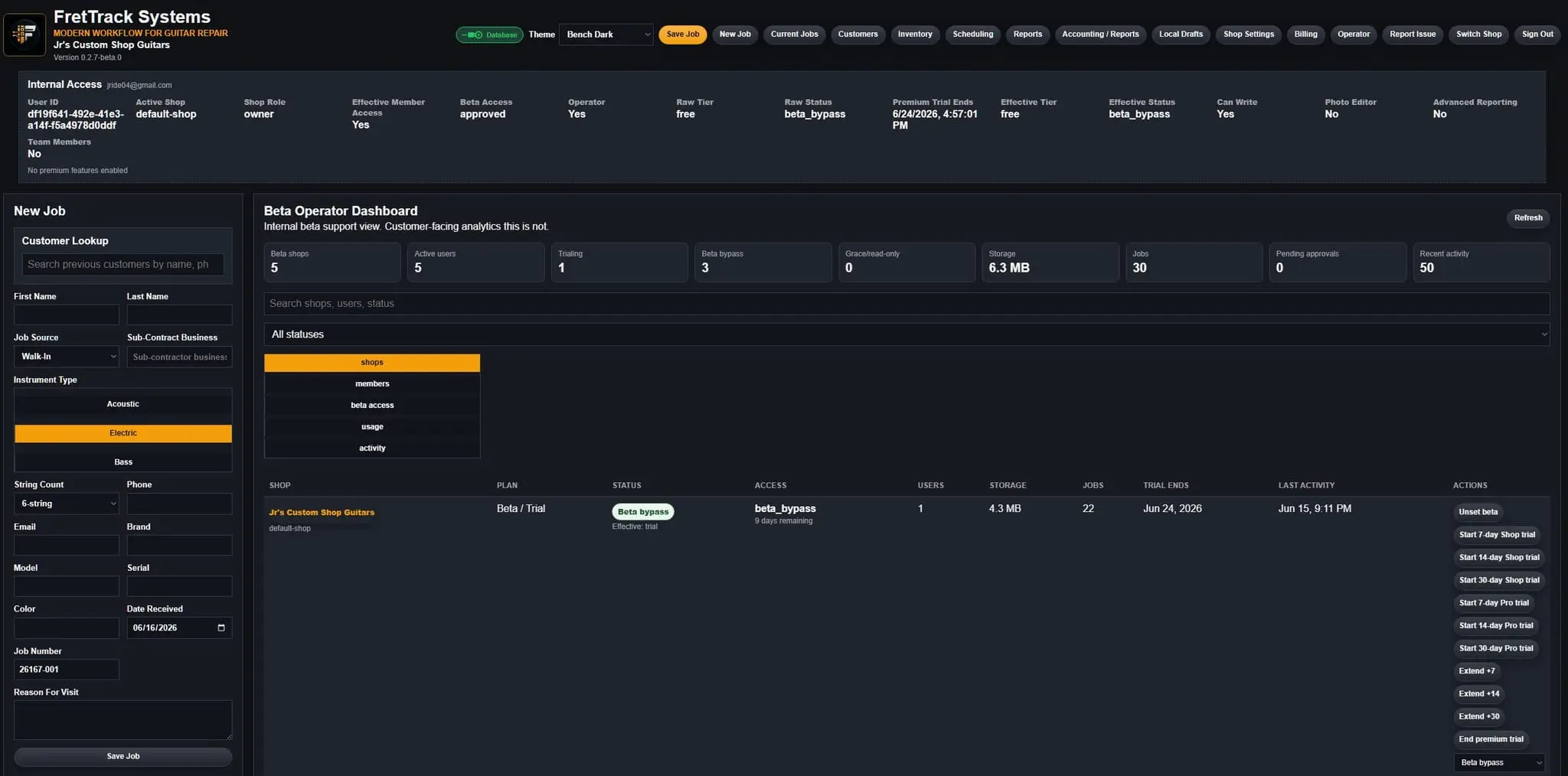Click the Serial input field
This screenshot has width=1568, height=776.
coord(179,586)
